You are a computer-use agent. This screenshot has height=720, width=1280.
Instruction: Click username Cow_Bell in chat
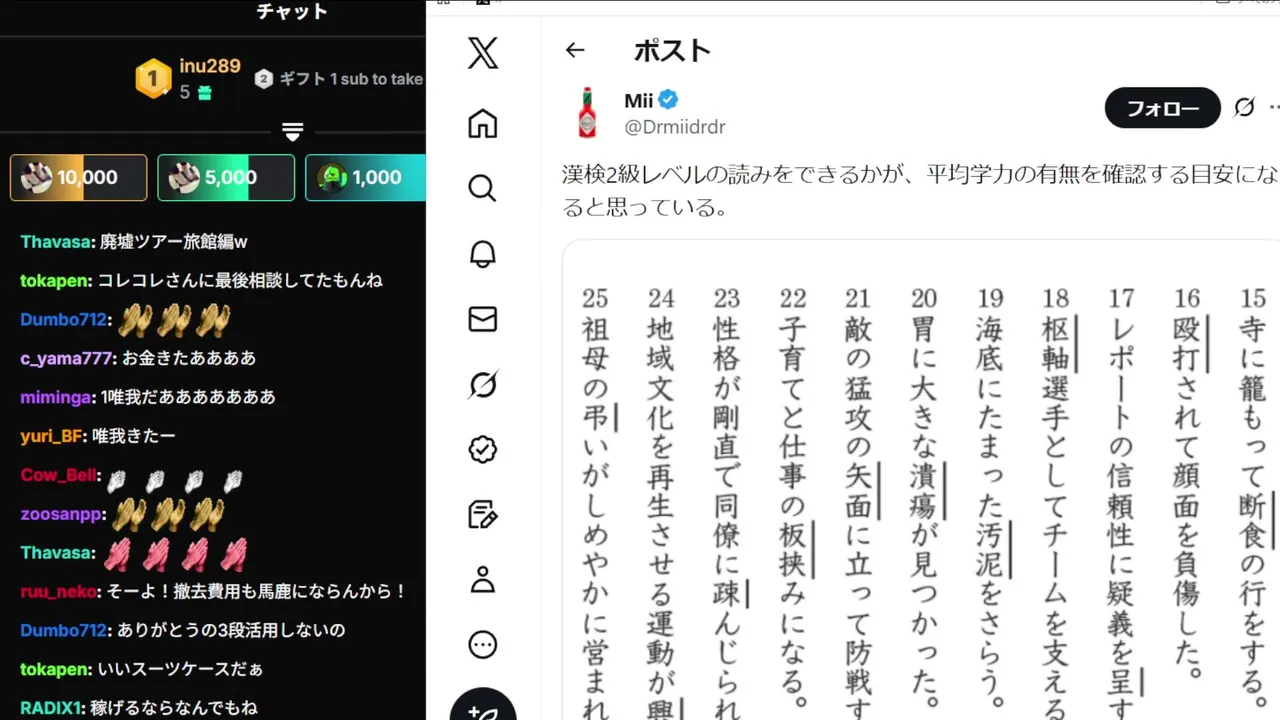click(59, 475)
